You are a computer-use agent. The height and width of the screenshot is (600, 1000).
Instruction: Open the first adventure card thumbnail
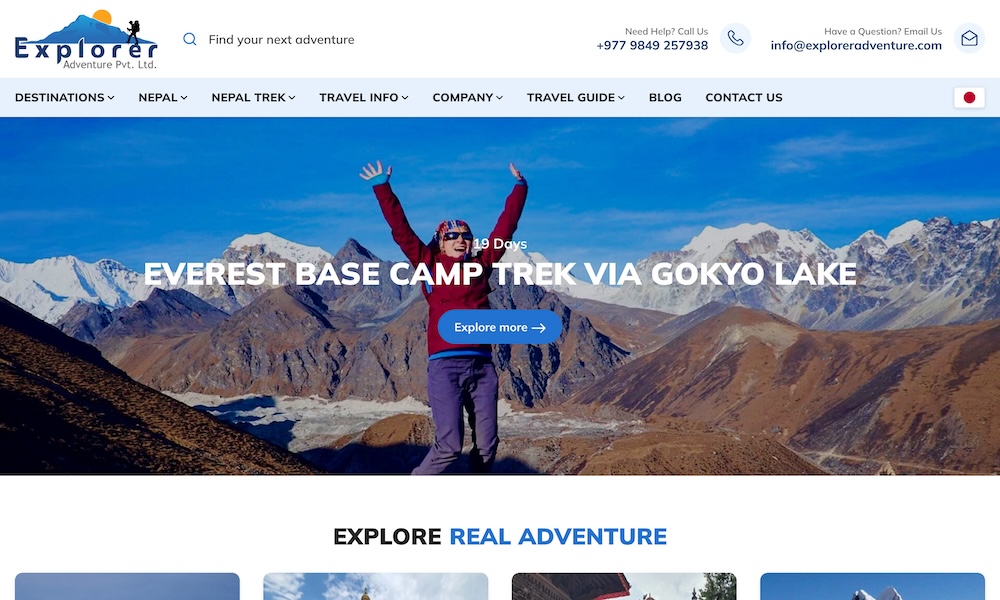[x=128, y=586]
